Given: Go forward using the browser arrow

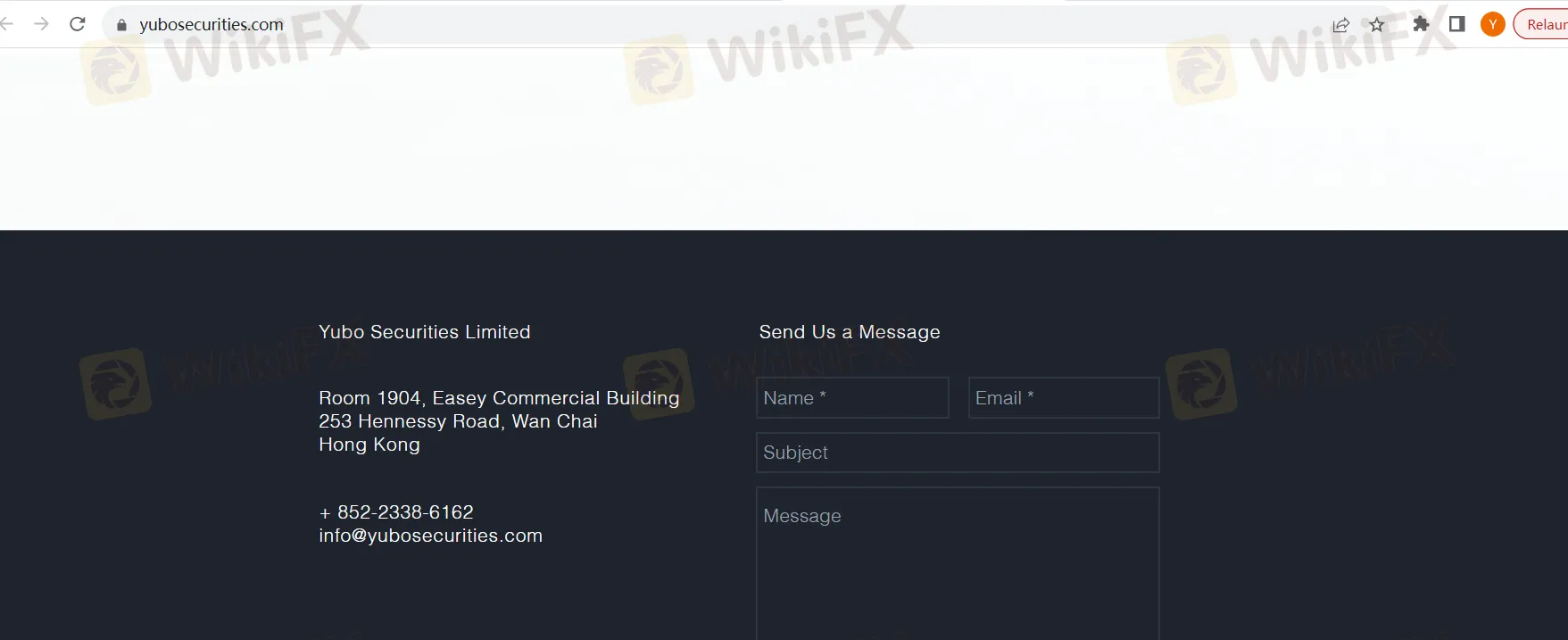Looking at the screenshot, I should [x=41, y=24].
